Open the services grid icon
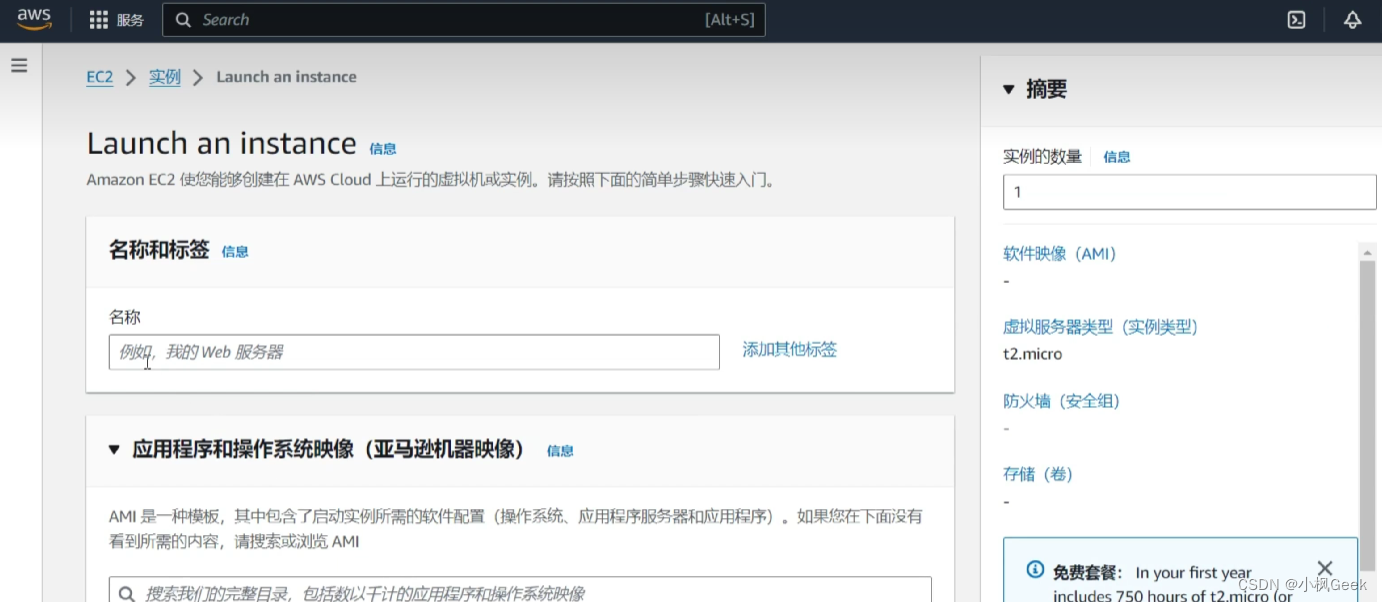1382x602 pixels. 96,19
